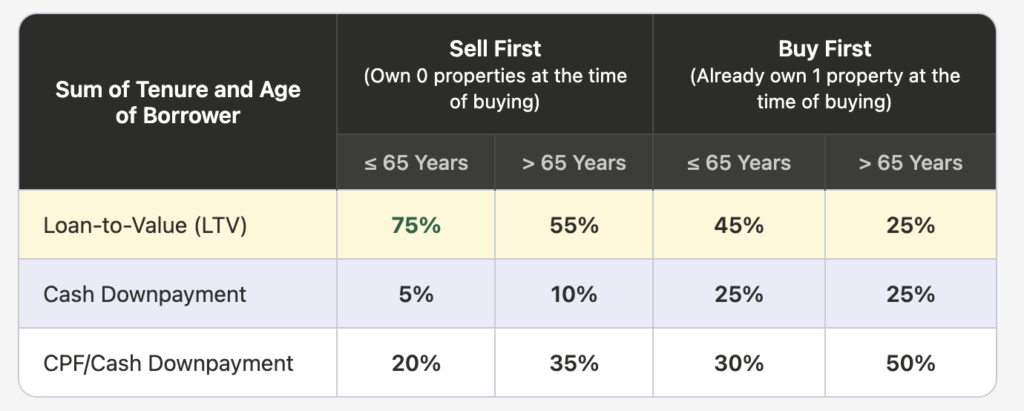This screenshot has height=411, width=1024.
Task: Select the 10% Cash Downpayment cell
Action: (x=573, y=294)
